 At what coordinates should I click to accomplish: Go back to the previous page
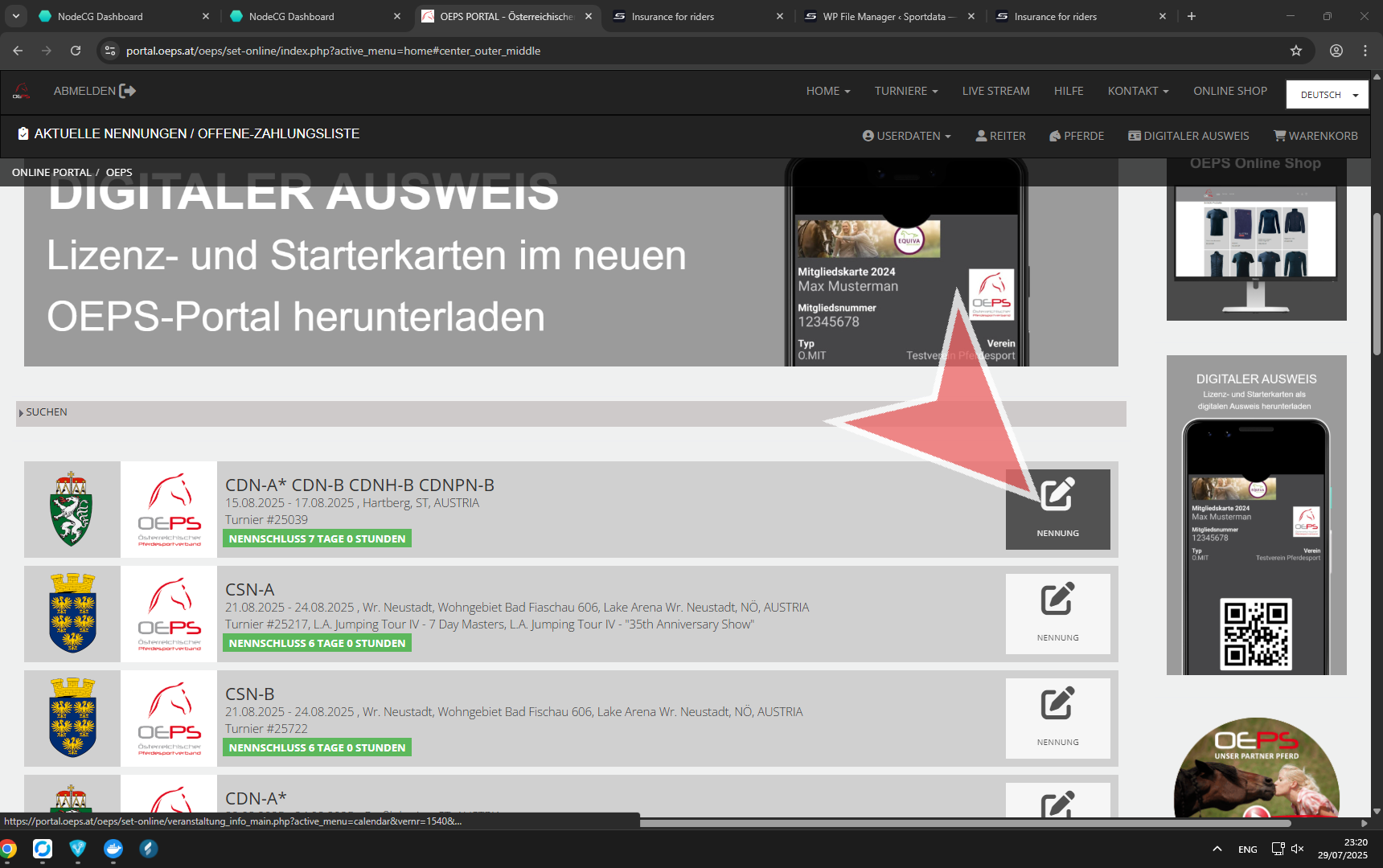[x=18, y=51]
